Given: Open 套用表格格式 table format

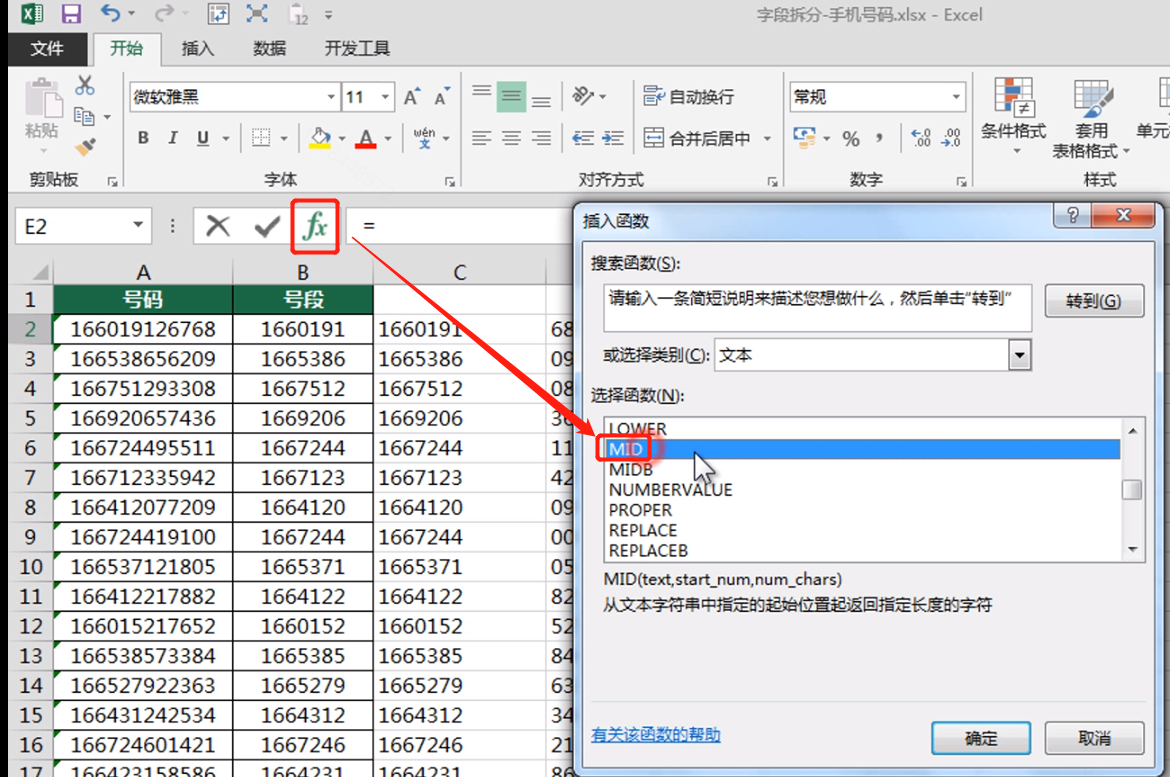Looking at the screenshot, I should [x=1091, y=118].
